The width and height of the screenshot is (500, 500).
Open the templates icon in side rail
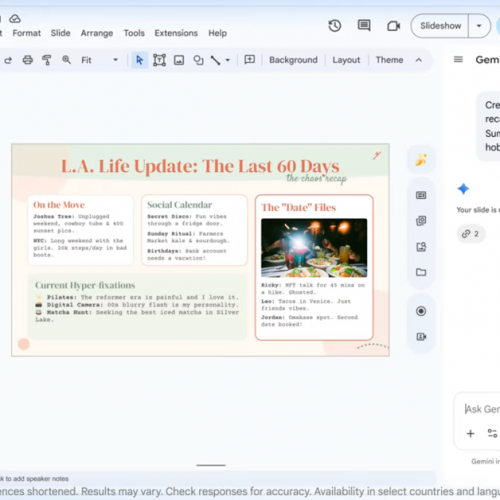[421, 195]
